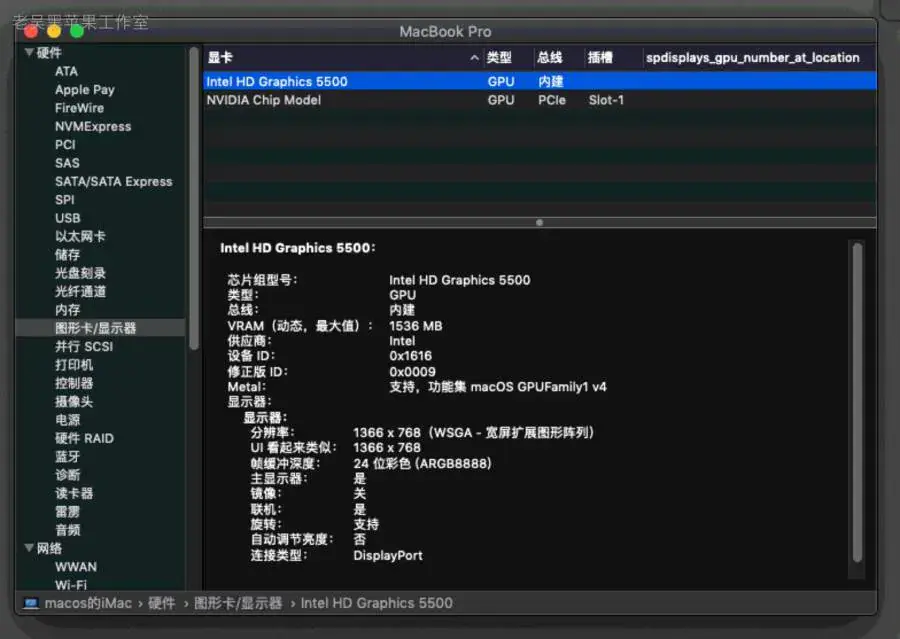Select 以太网卡 in sidebar

[x=80, y=236]
